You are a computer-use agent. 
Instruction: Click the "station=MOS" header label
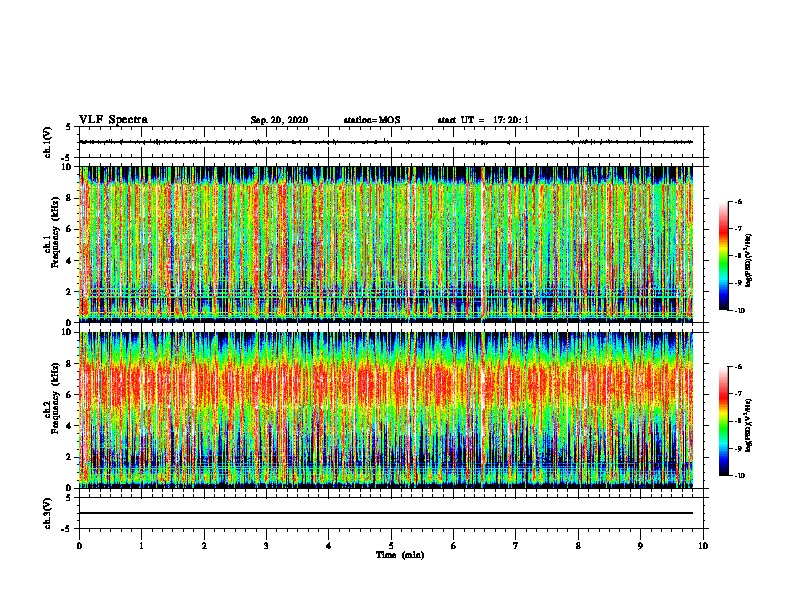coord(372,120)
